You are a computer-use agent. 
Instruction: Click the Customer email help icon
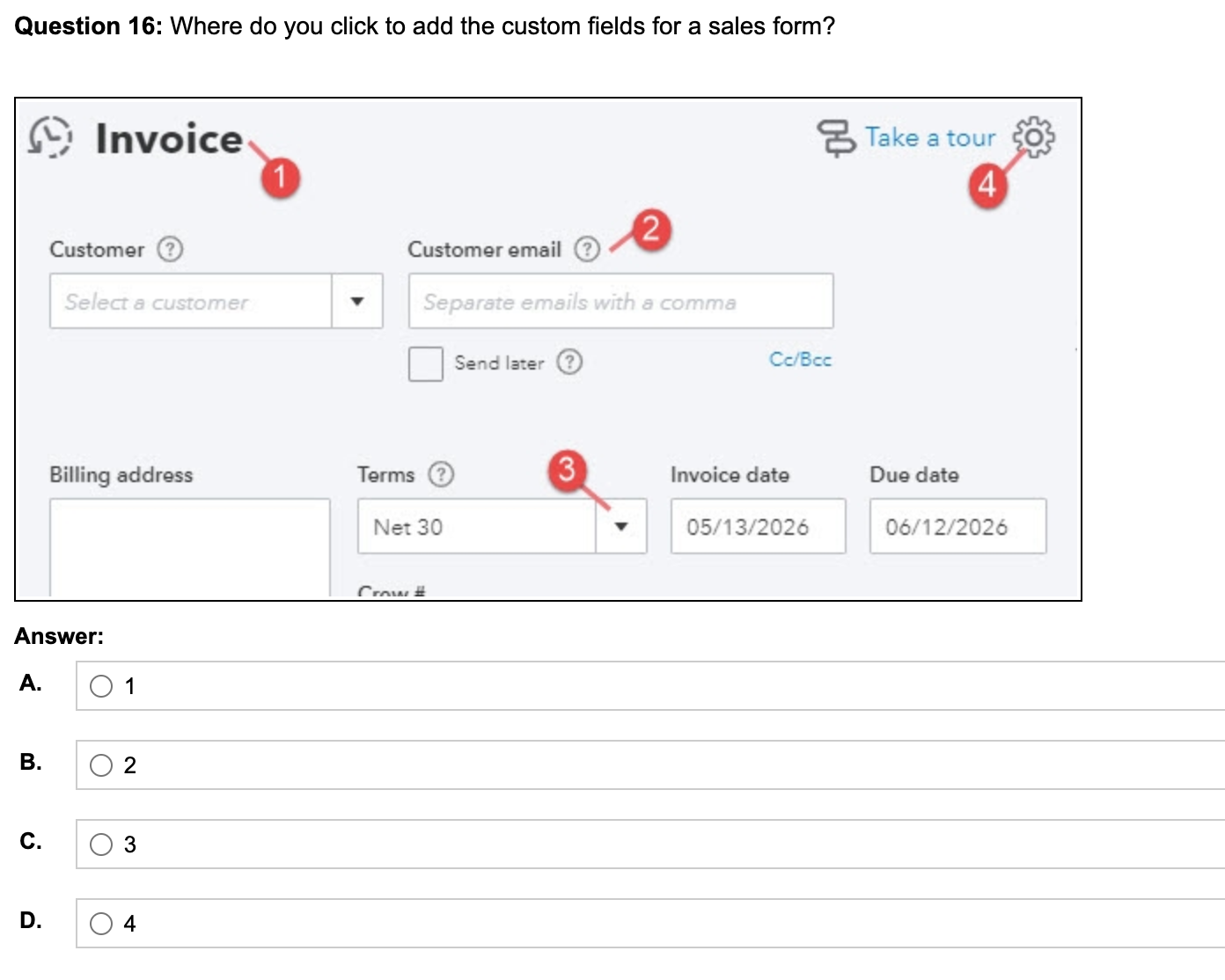click(x=588, y=249)
